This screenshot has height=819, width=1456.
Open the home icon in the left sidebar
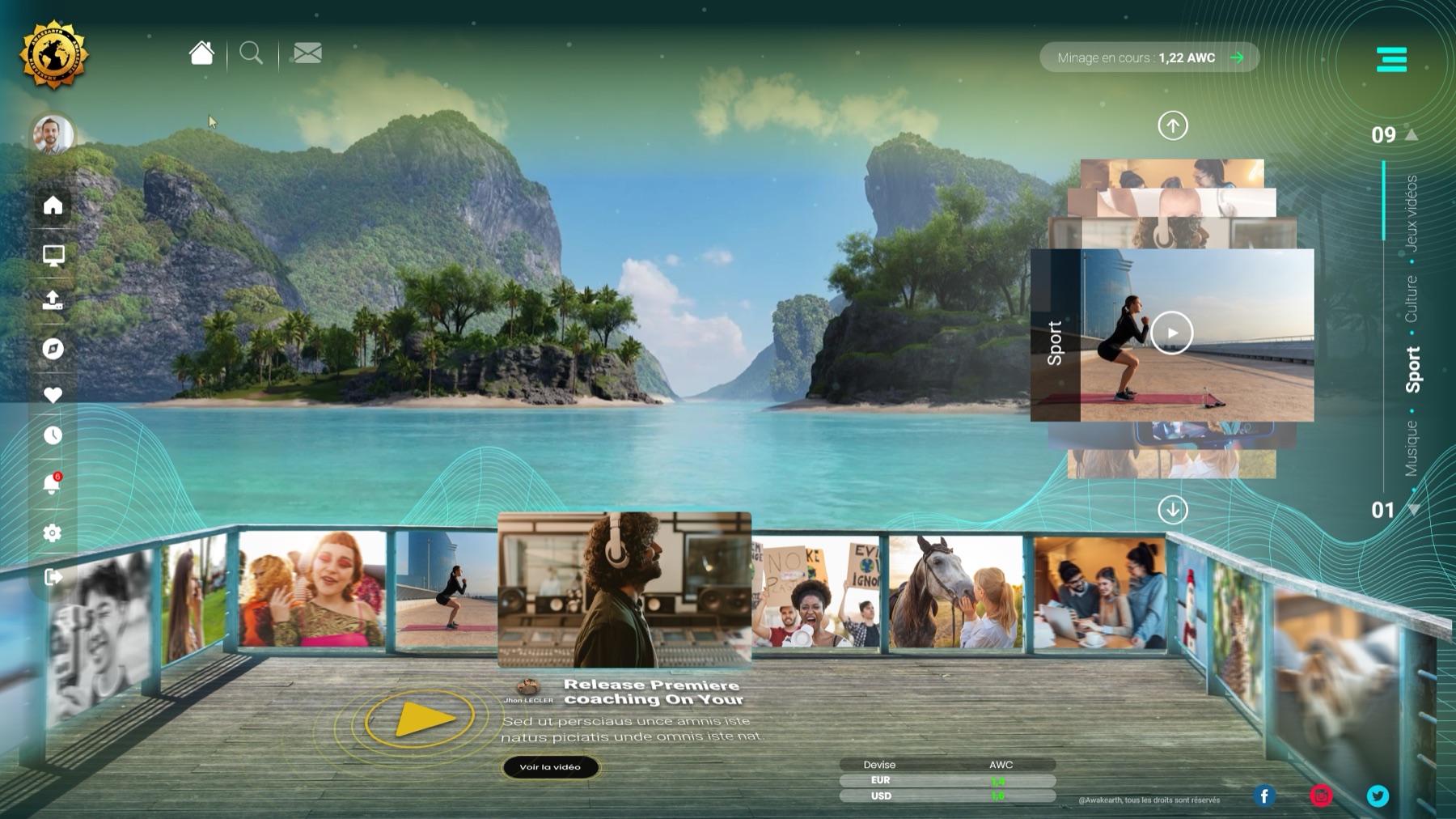(53, 206)
